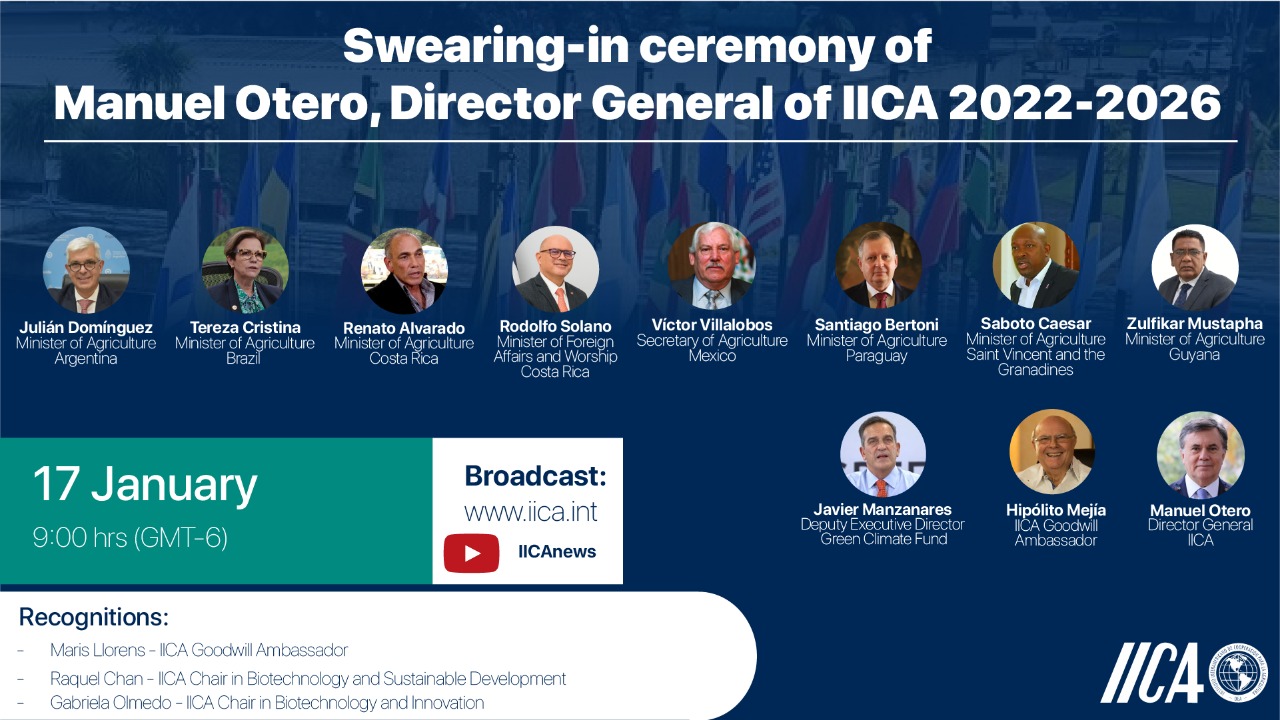Select the Manuel Otero Director General photo

[1200, 454]
